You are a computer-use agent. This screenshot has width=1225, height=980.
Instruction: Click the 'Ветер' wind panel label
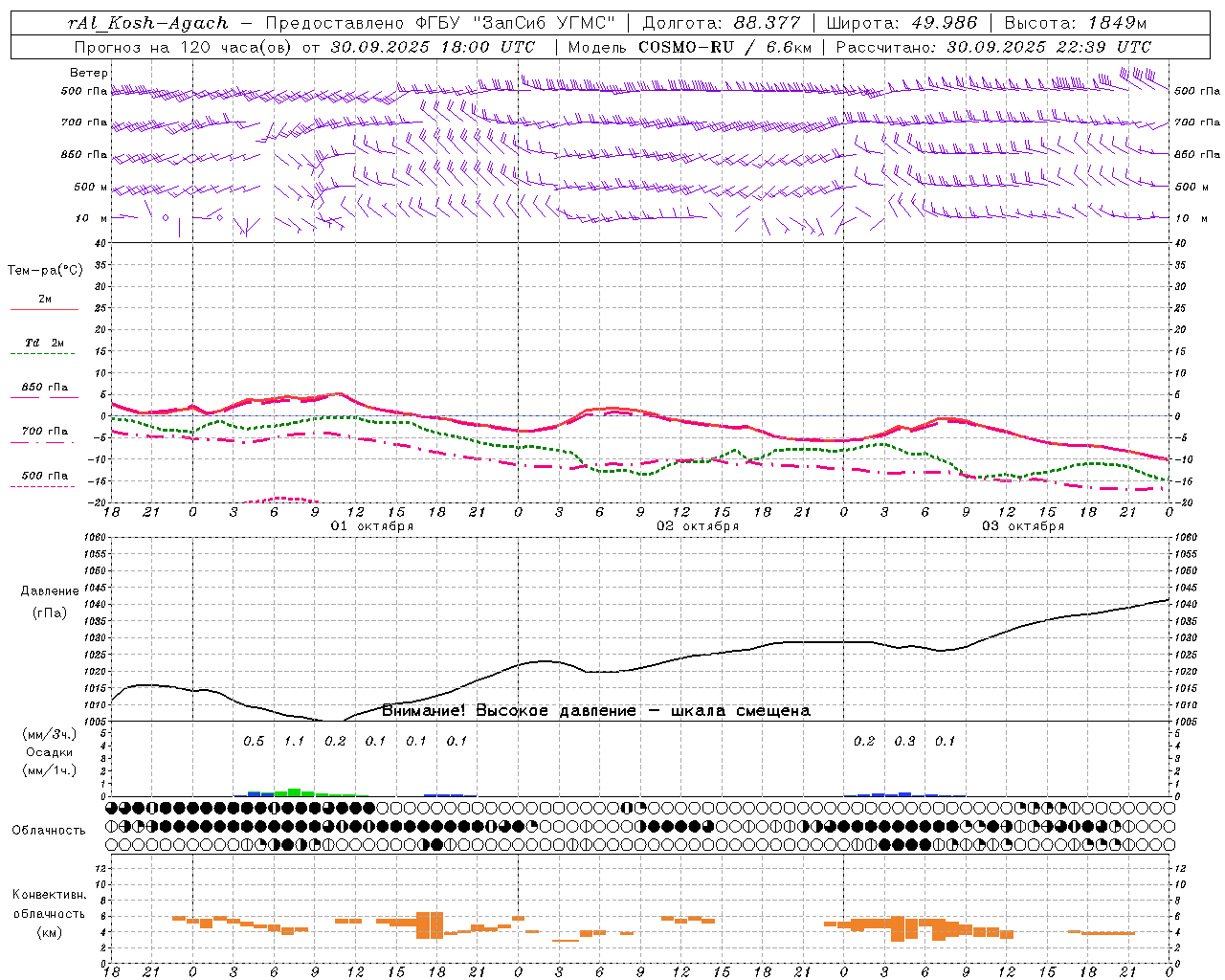click(88, 73)
